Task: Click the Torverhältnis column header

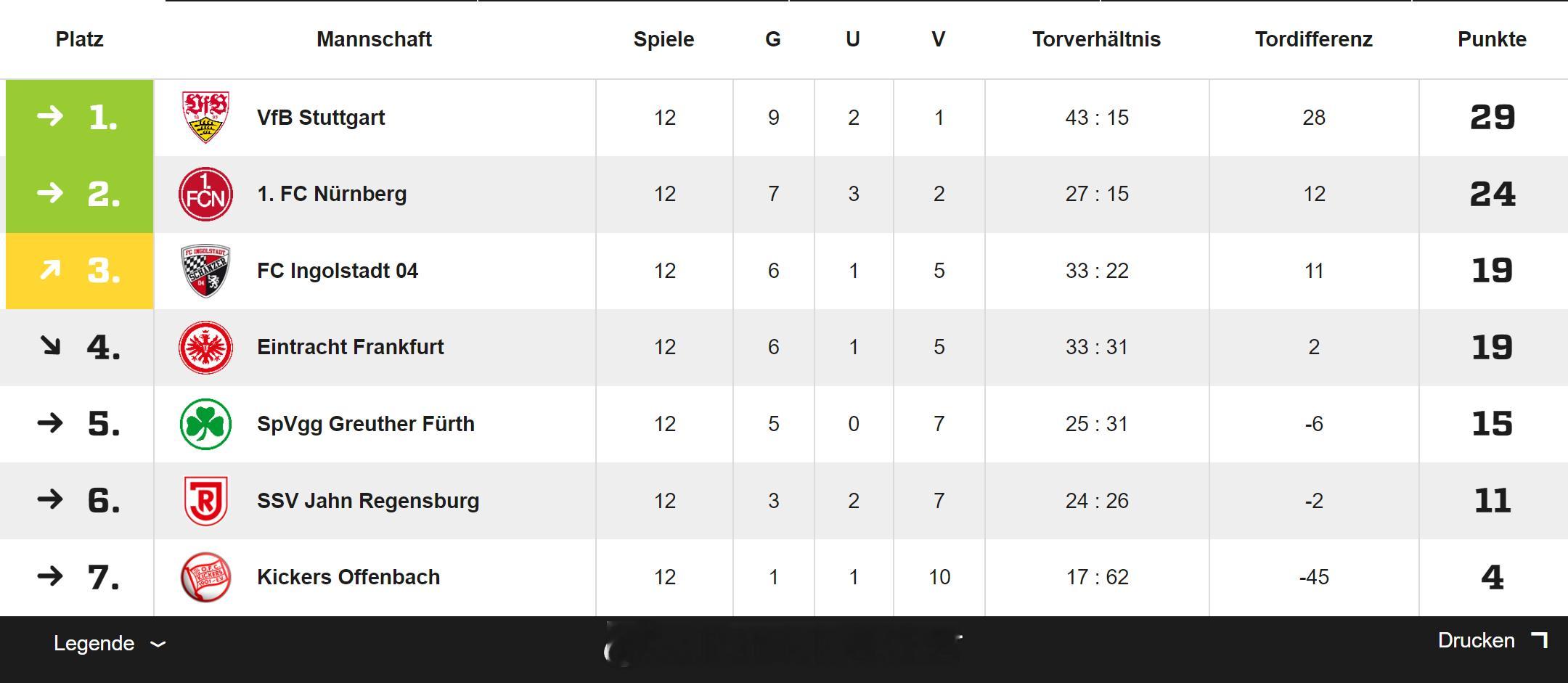Action: point(1096,39)
